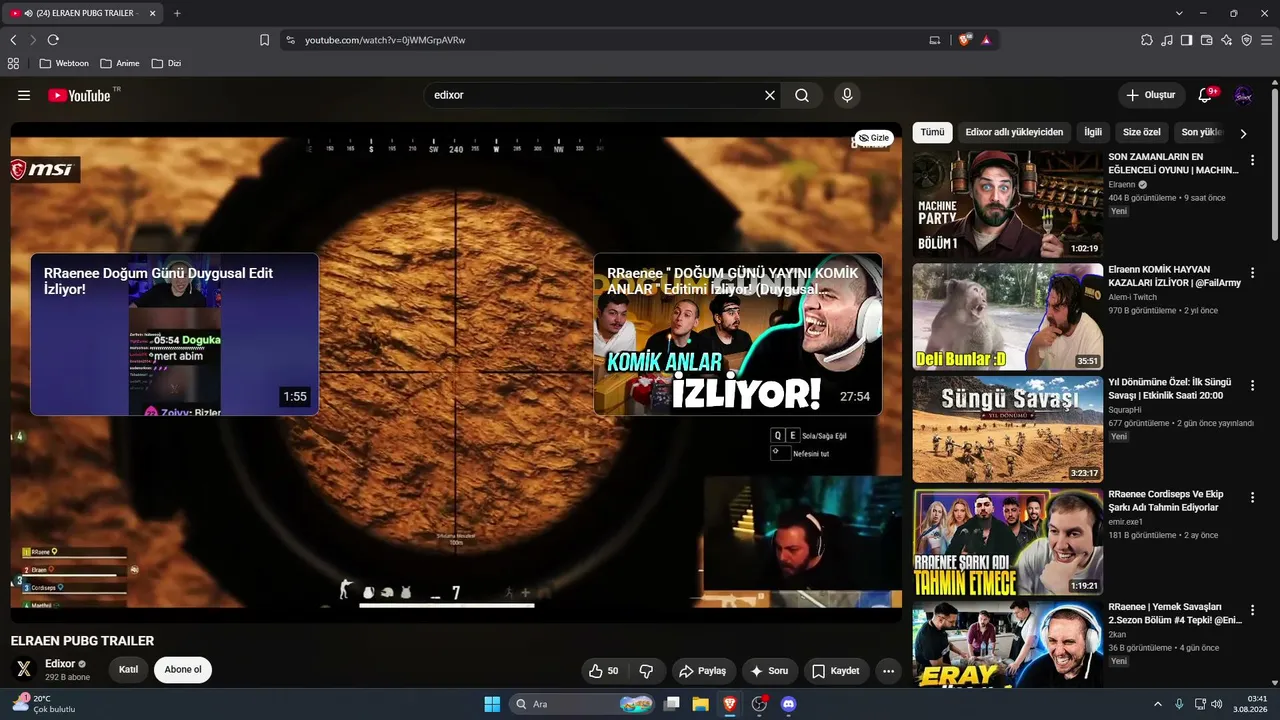1280x720 pixels.
Task: Click the Oluştur create button
Action: pyautogui.click(x=1151, y=95)
